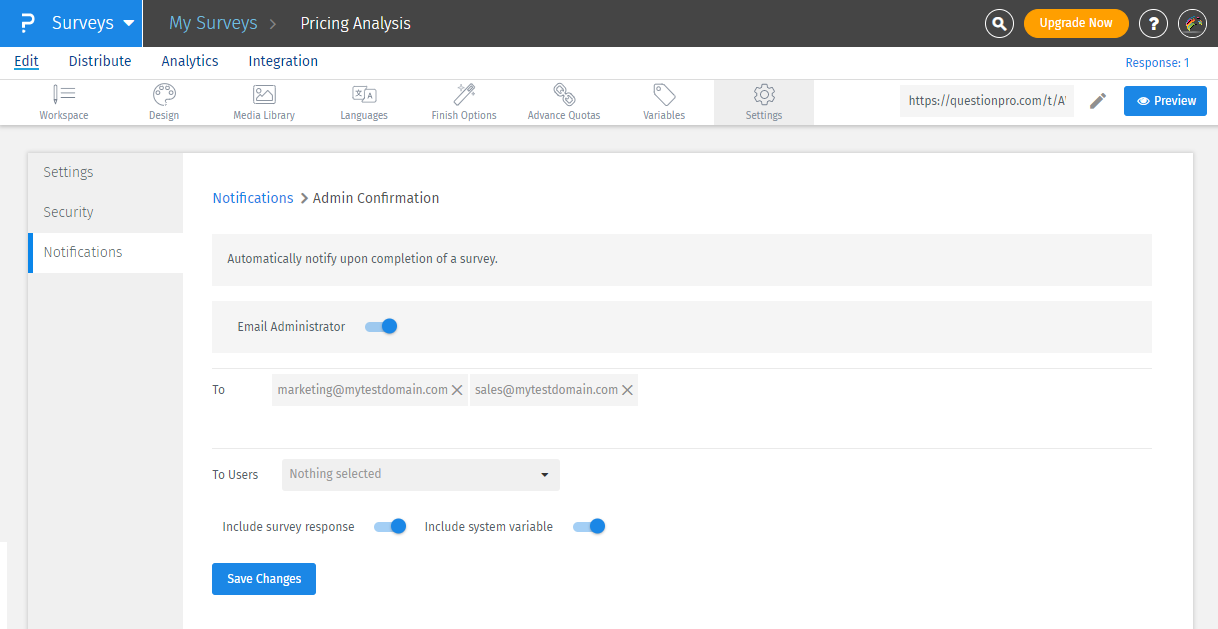Select the Edit tab

(x=27, y=61)
